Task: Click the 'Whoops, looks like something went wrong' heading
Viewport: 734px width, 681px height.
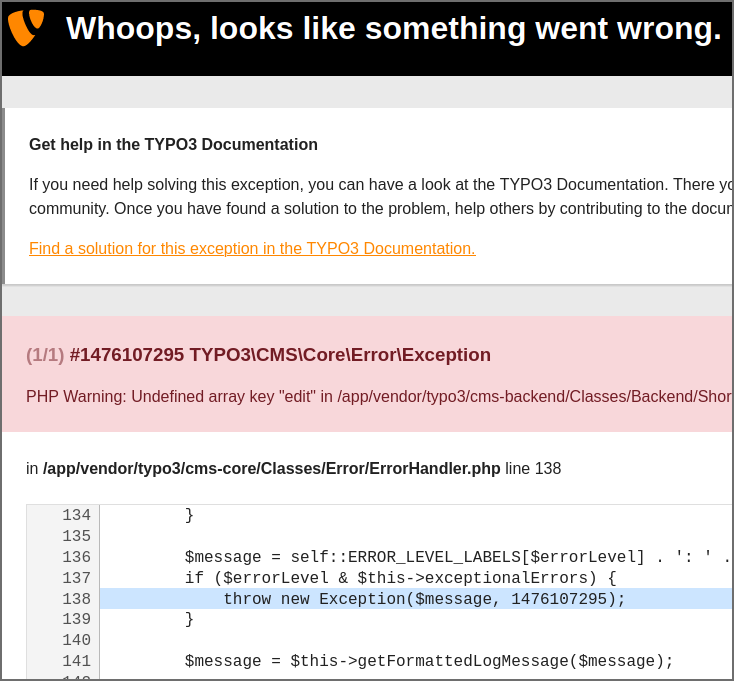Action: 393,29
